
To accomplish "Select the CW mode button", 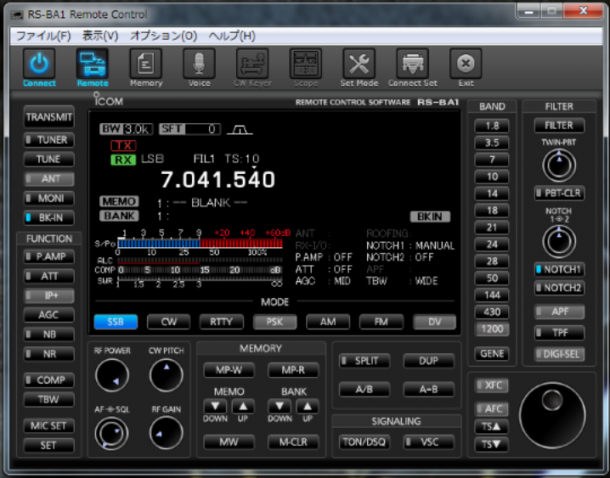I will tap(168, 322).
